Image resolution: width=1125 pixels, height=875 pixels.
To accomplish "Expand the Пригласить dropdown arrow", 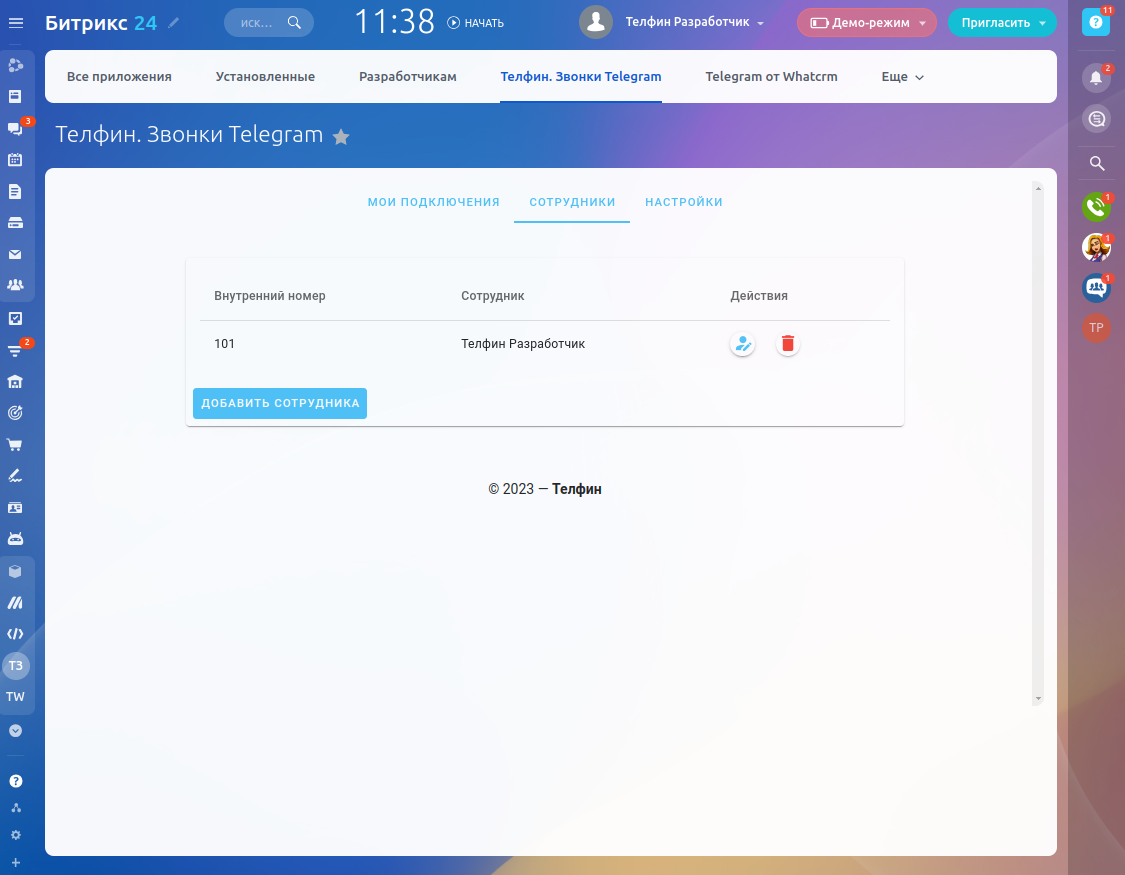I will tap(1043, 23).
